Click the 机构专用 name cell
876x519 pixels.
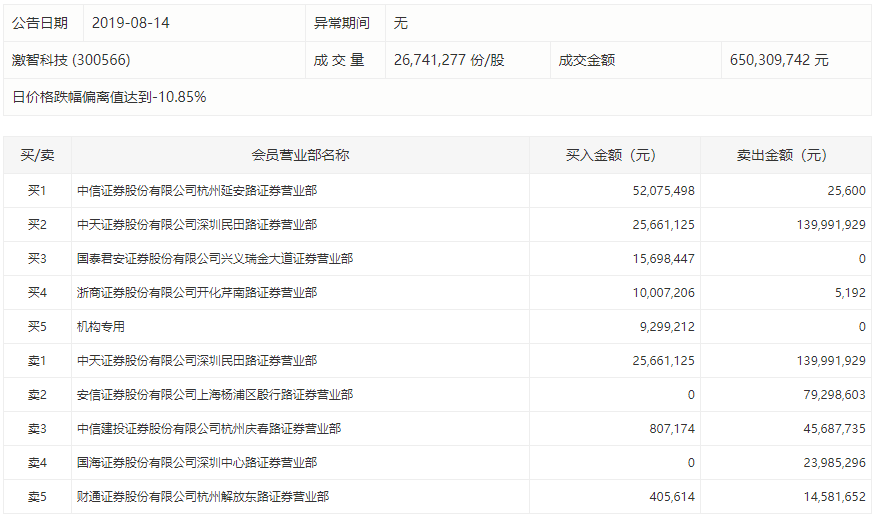click(x=101, y=327)
